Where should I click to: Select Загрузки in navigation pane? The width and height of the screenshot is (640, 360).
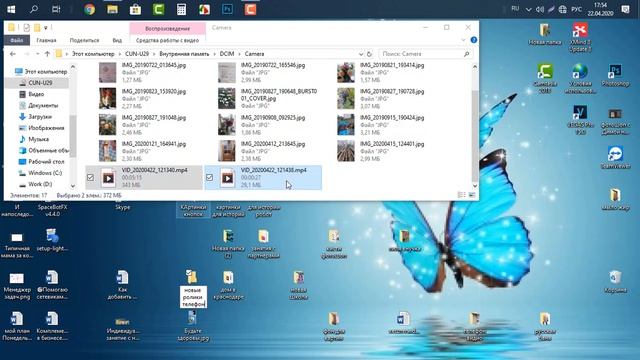pyautogui.click(x=40, y=116)
